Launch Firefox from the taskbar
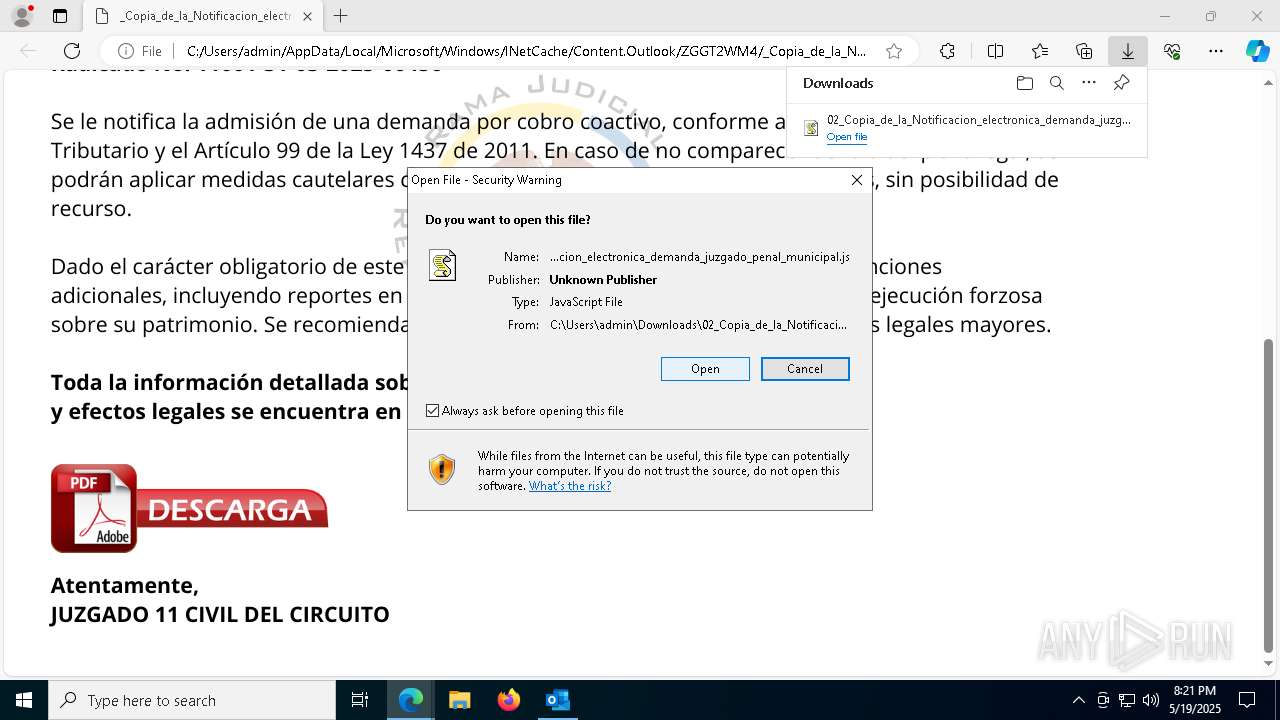1280x720 pixels. point(508,700)
